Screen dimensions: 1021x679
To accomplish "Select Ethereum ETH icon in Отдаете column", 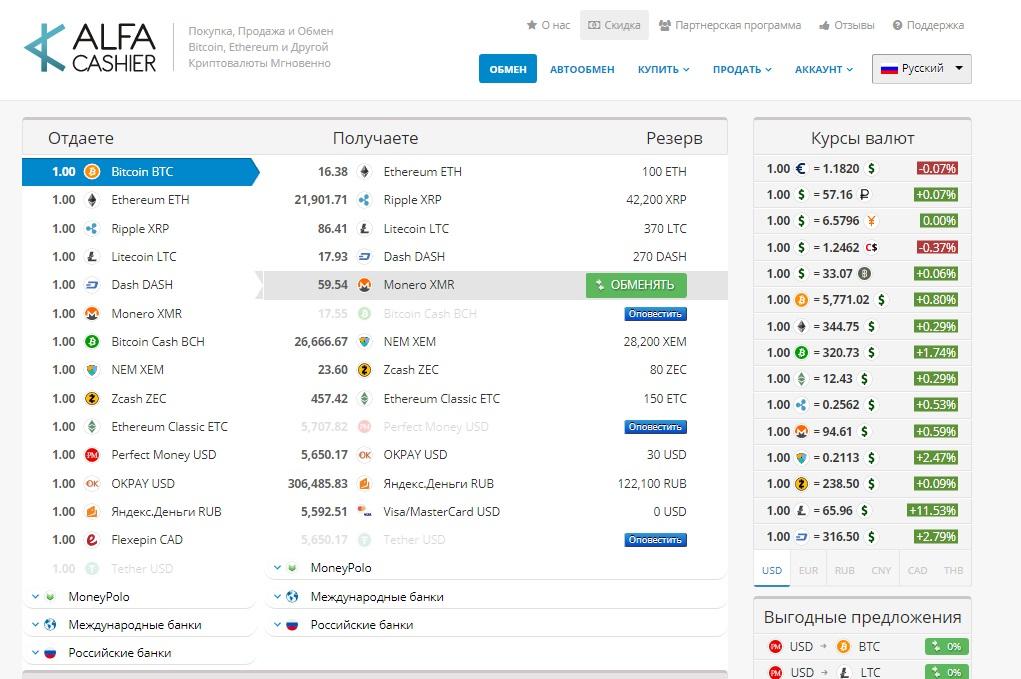I will pos(92,200).
